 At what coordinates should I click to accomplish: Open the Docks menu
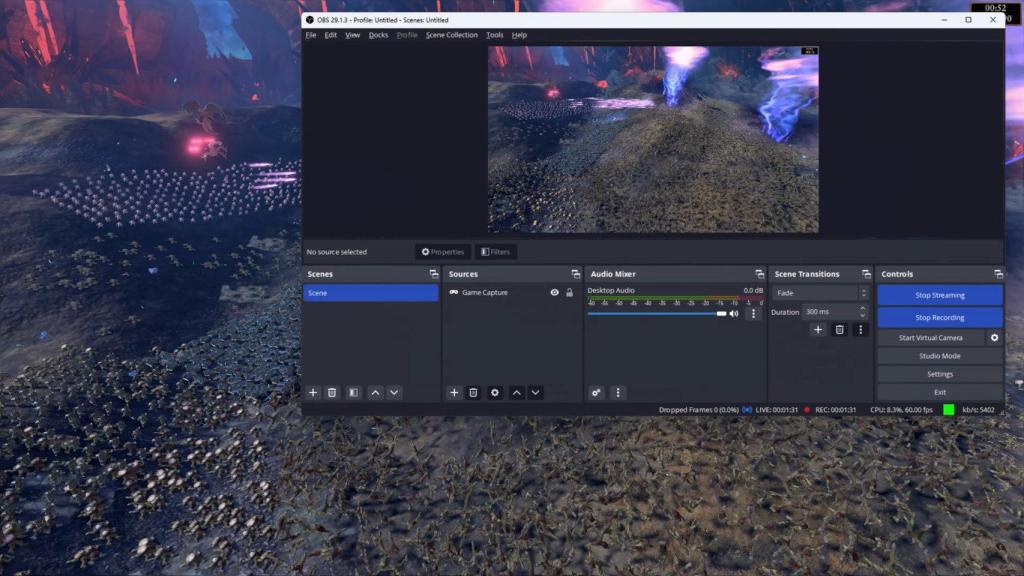click(x=378, y=35)
